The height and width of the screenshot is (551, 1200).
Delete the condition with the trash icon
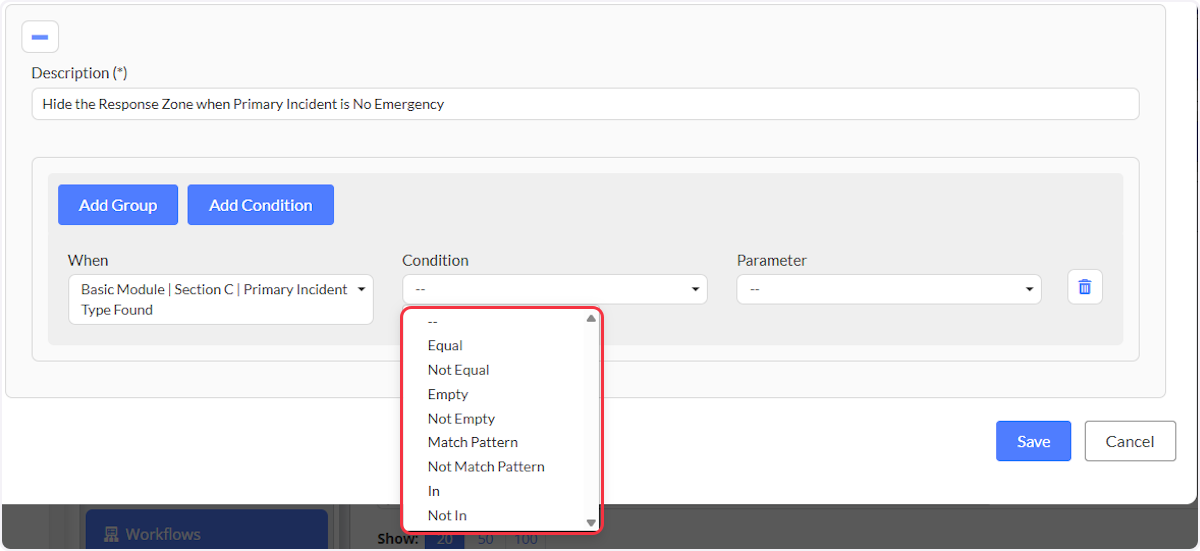pos(1085,288)
